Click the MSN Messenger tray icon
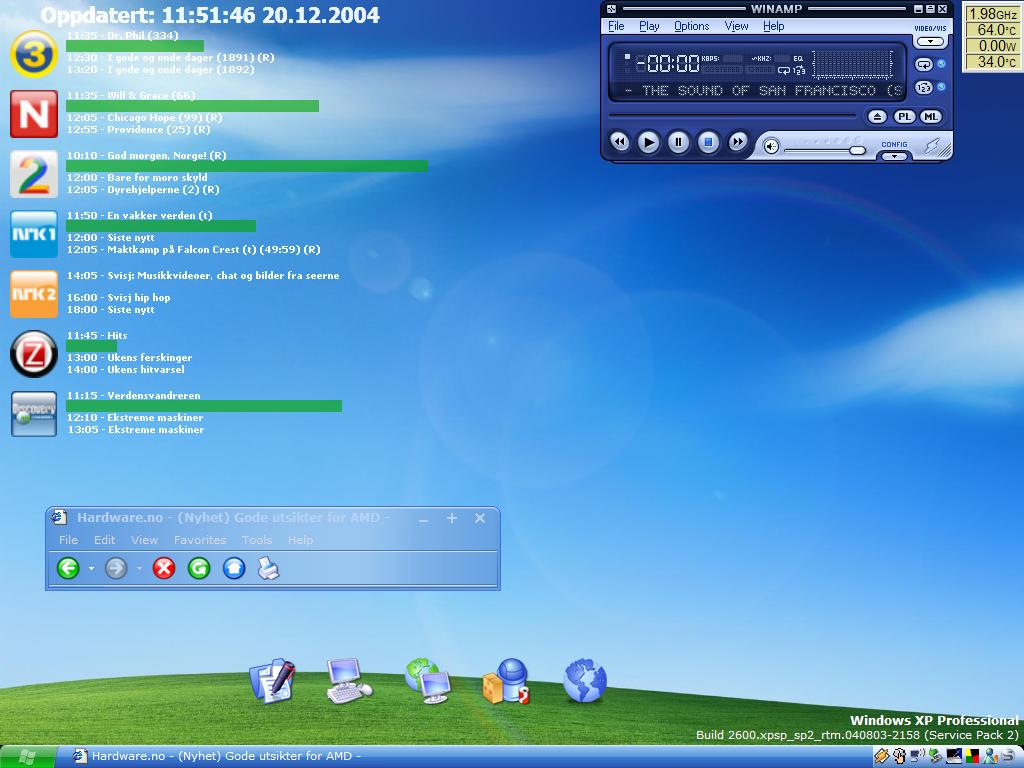This screenshot has width=1024, height=768. click(991, 756)
